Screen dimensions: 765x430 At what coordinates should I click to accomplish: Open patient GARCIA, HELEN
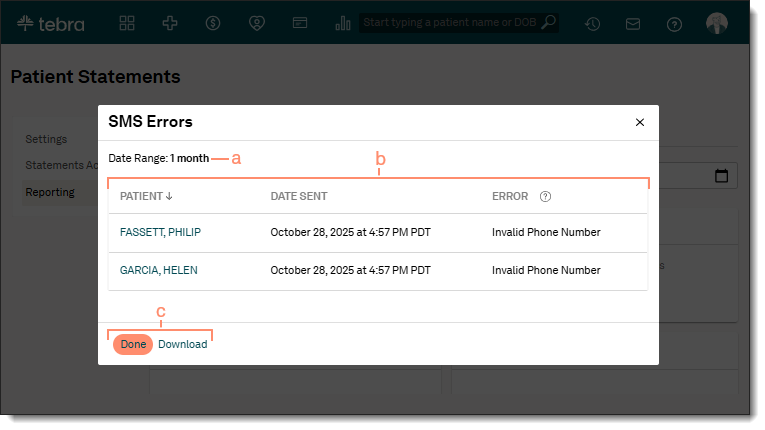coord(158,271)
